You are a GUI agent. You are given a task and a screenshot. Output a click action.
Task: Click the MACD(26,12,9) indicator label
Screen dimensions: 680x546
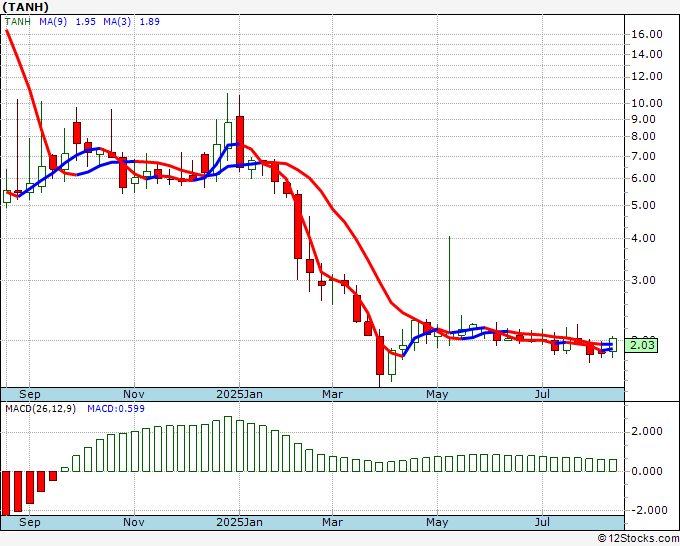click(x=40, y=409)
